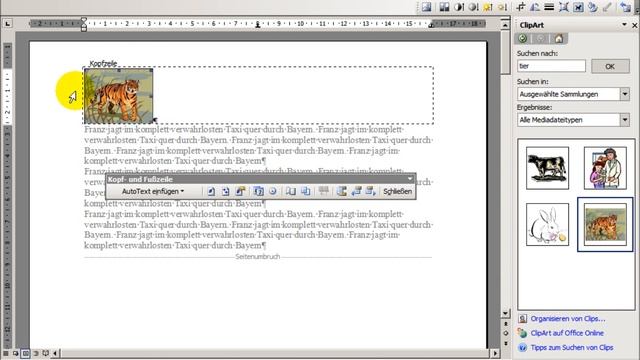Click the Suchen nach text field
Screen dimensions: 640x360
551,66
